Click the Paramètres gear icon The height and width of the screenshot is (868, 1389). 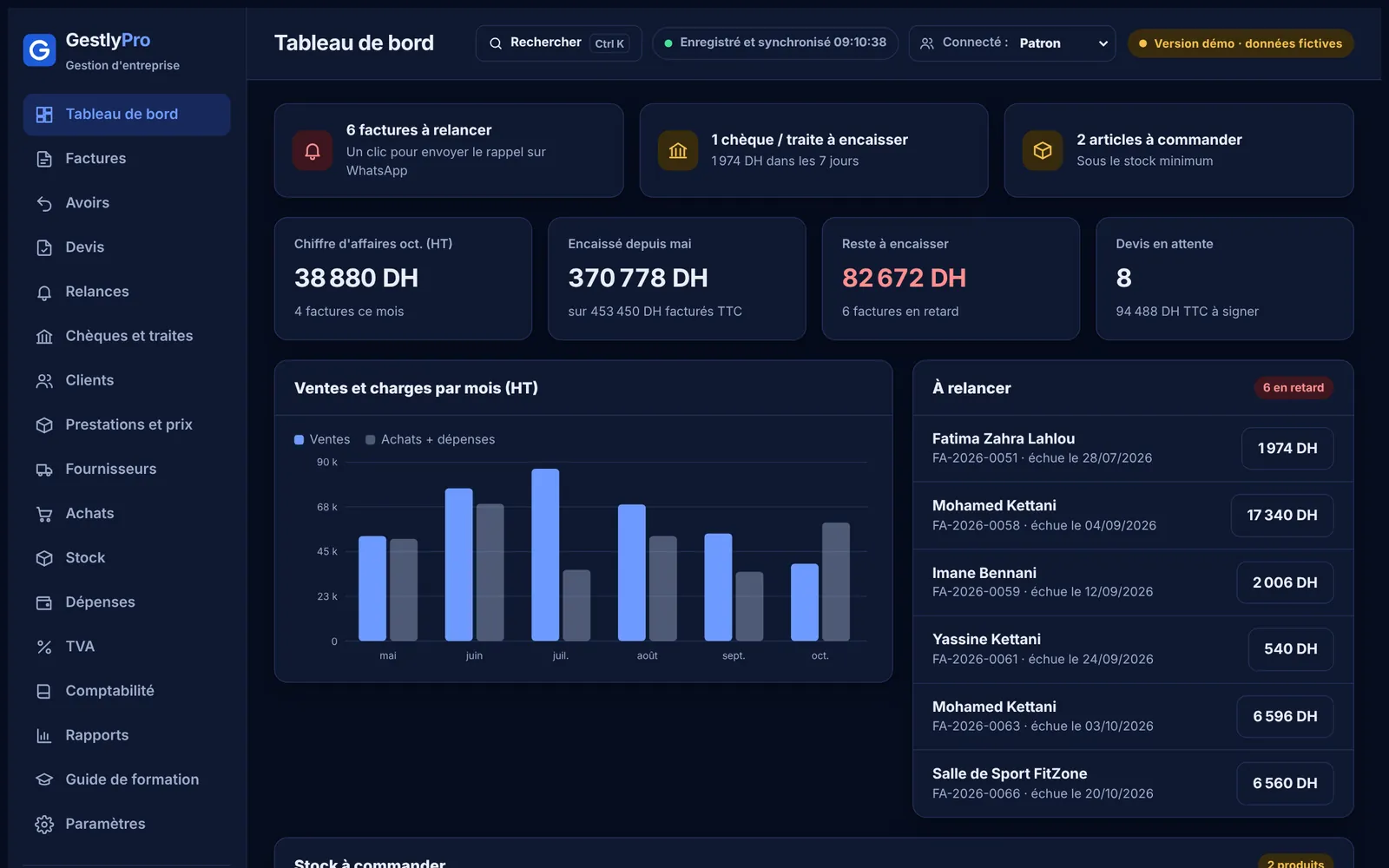click(44, 825)
